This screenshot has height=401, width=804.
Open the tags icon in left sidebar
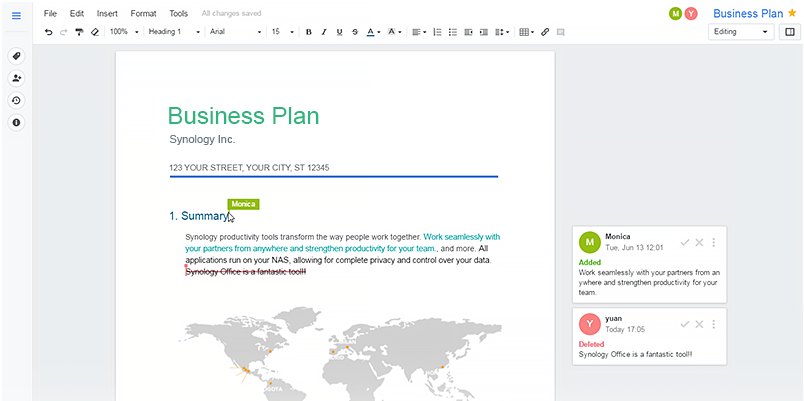(16, 56)
